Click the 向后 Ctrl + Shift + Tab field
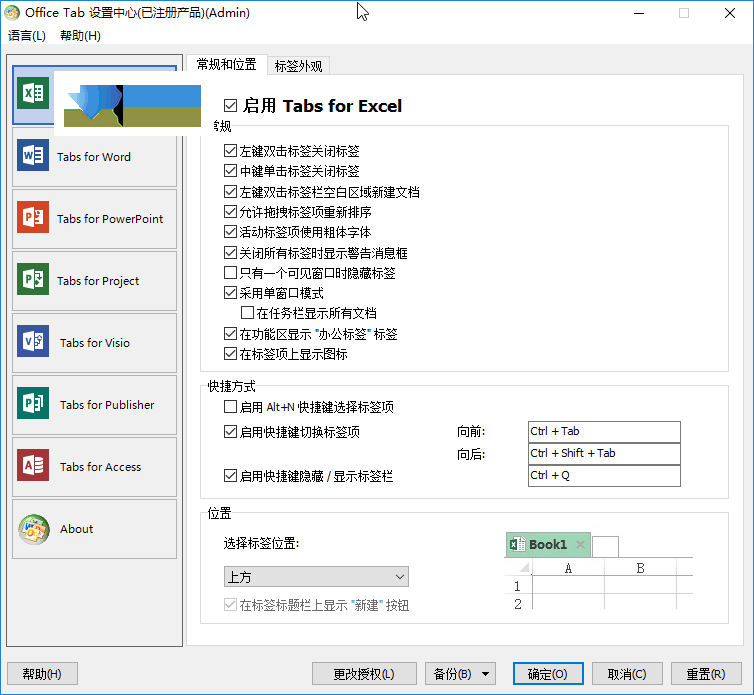Screen dimensions: 754x695 click(604, 454)
